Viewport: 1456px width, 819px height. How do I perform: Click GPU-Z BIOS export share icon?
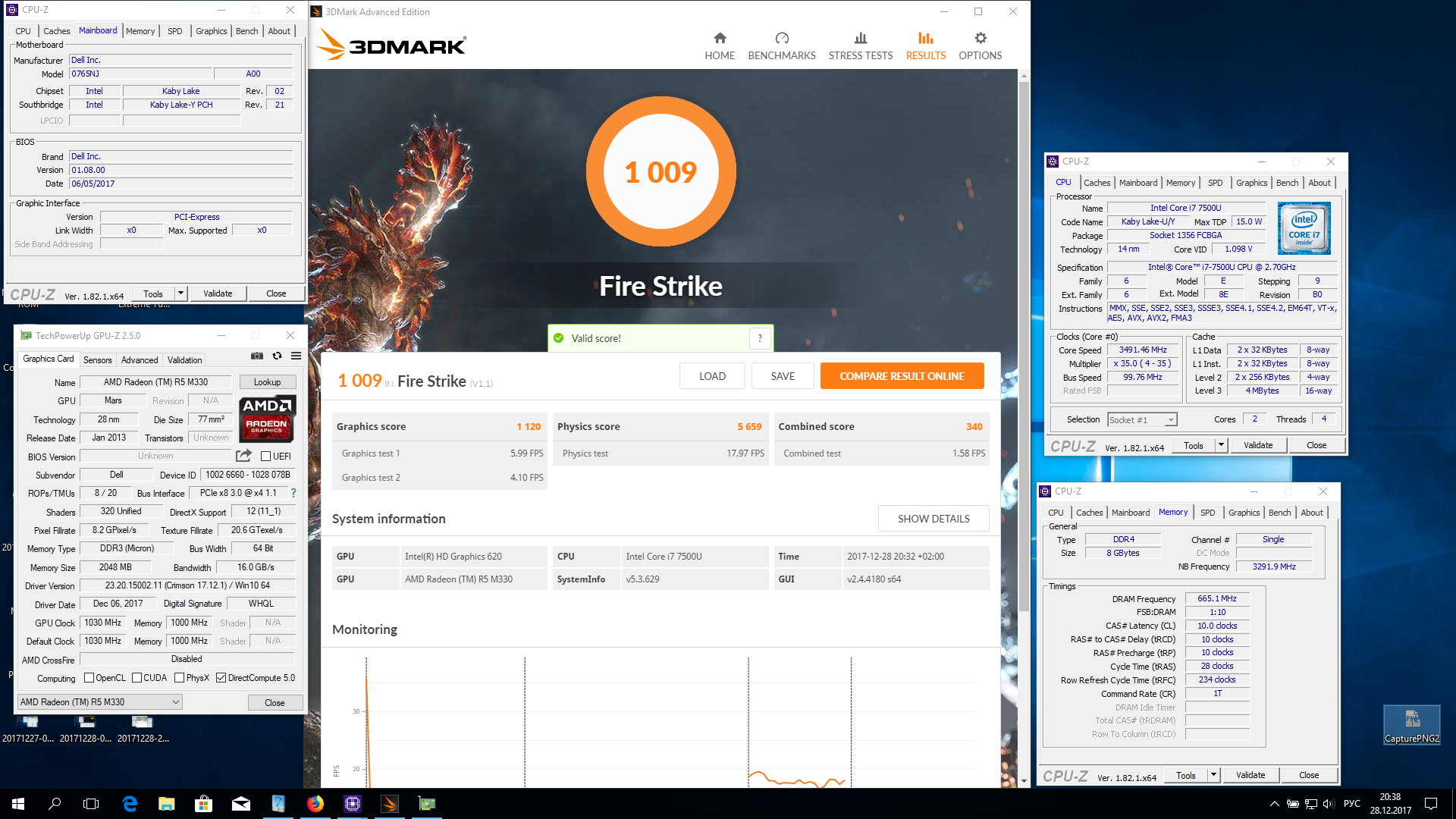[x=243, y=456]
